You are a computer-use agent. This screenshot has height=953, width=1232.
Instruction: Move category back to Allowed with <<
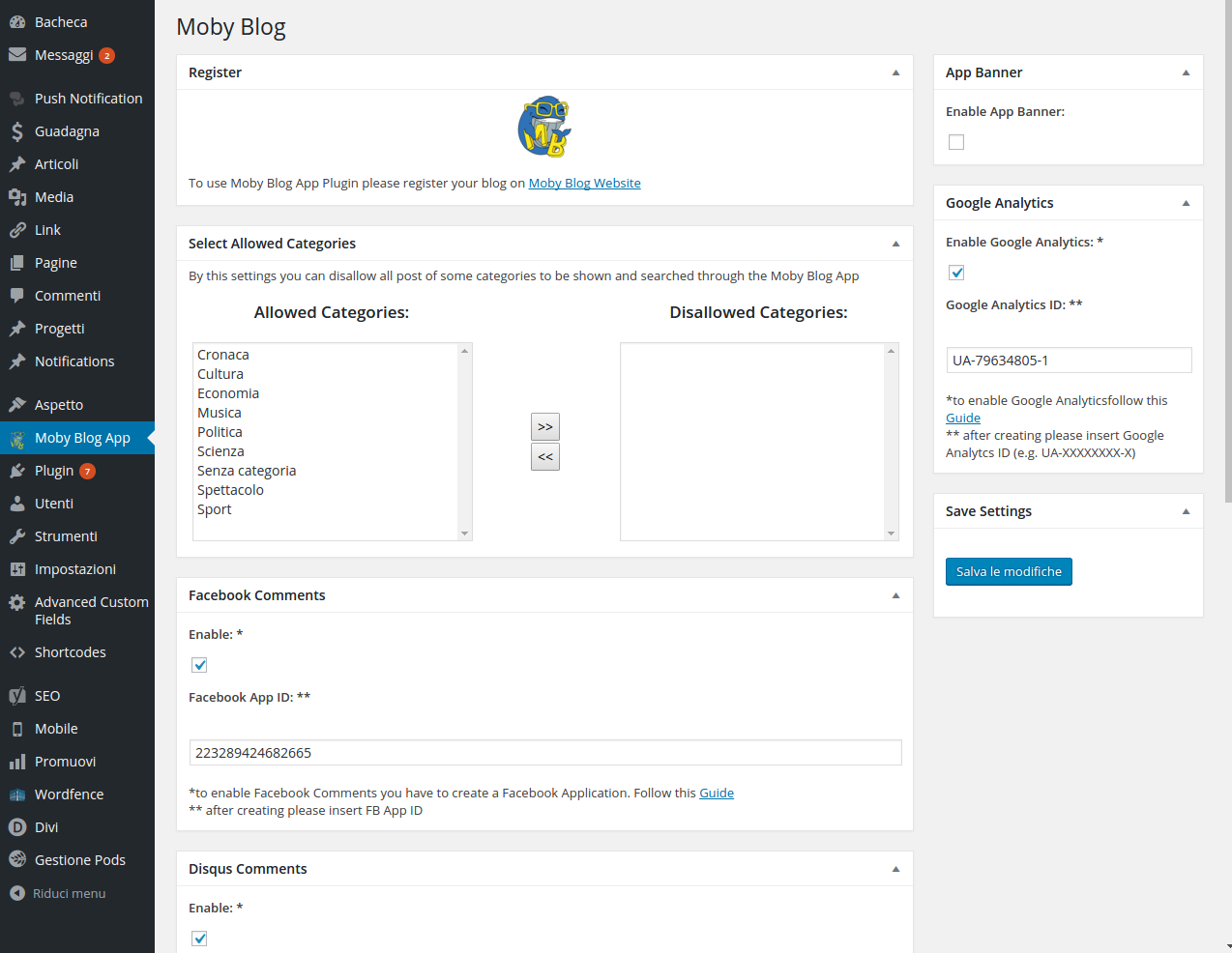click(x=545, y=456)
